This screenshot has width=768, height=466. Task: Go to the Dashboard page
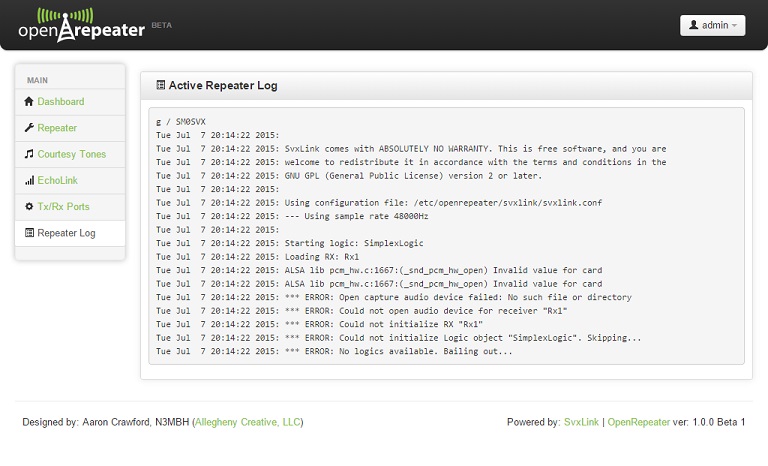coord(61,102)
